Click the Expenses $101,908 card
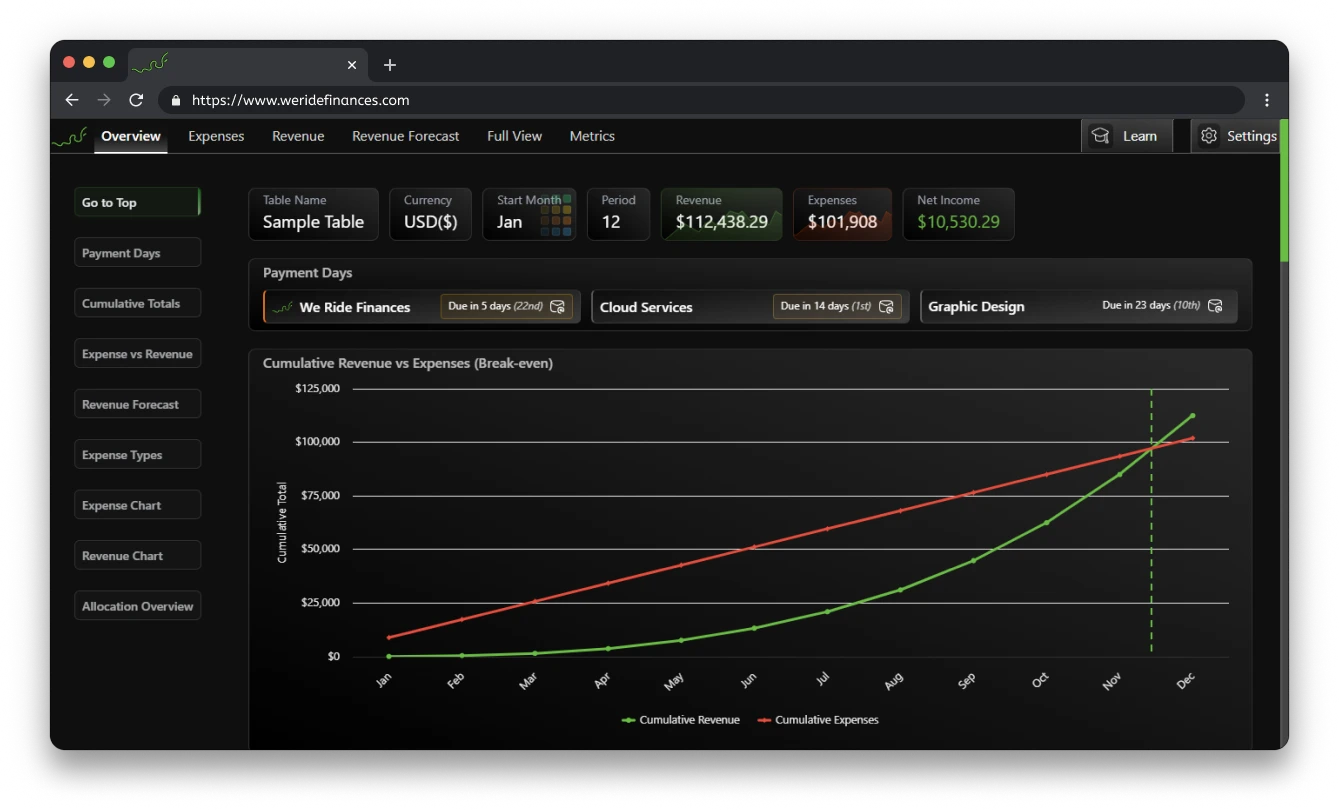Image resolution: width=1339 pixels, height=810 pixels. [842, 214]
